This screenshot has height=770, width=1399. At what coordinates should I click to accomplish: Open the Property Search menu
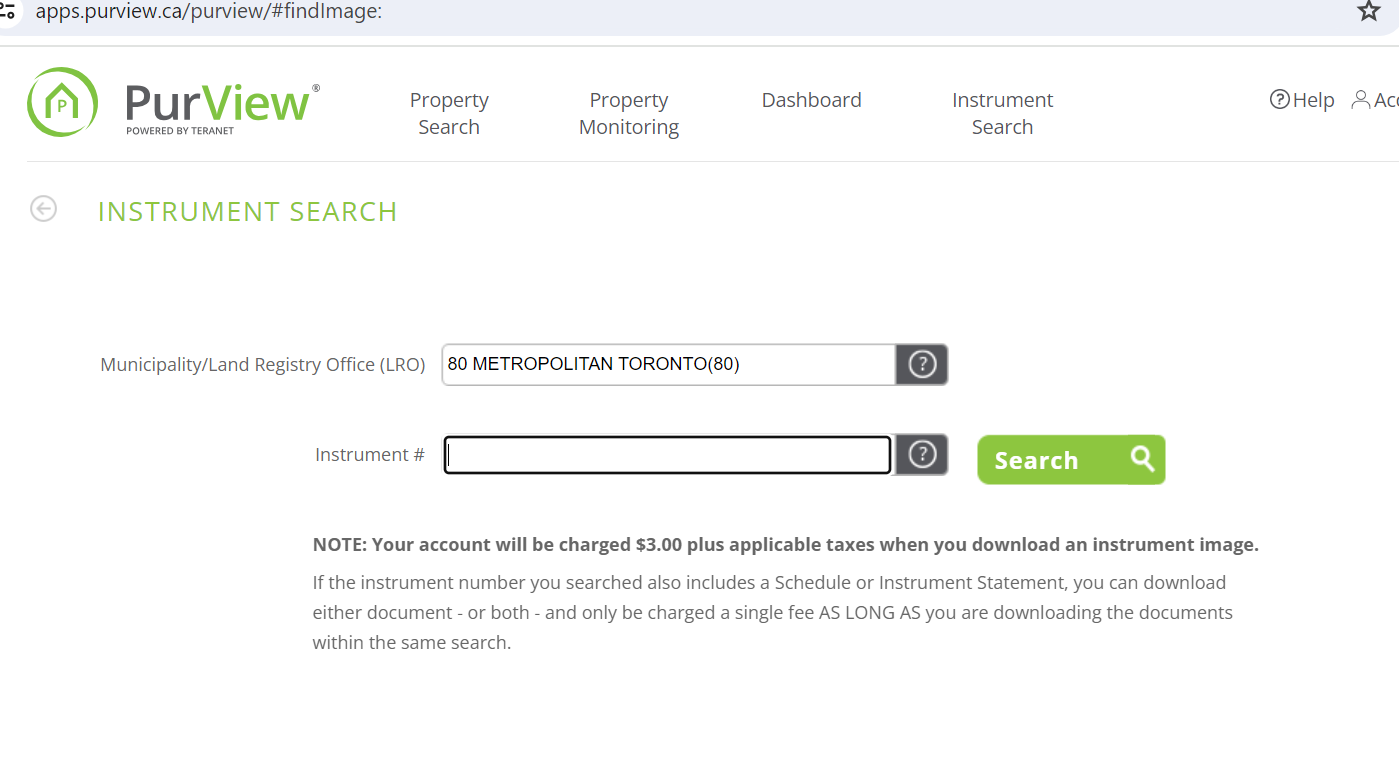449,113
